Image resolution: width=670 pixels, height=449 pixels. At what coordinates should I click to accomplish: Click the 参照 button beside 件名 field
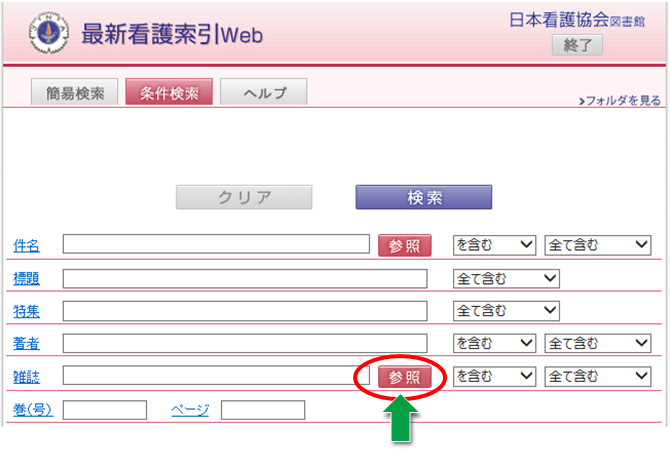click(405, 246)
